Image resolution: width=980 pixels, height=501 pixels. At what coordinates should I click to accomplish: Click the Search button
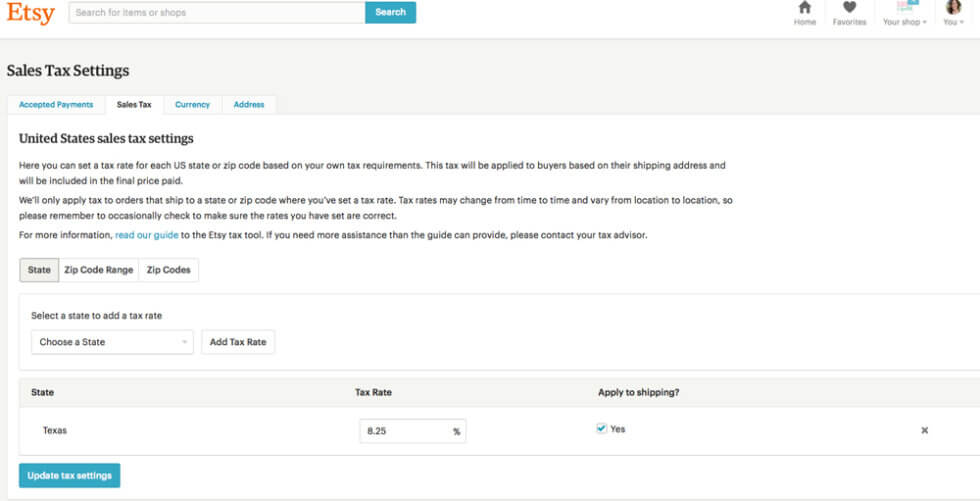[x=390, y=13]
